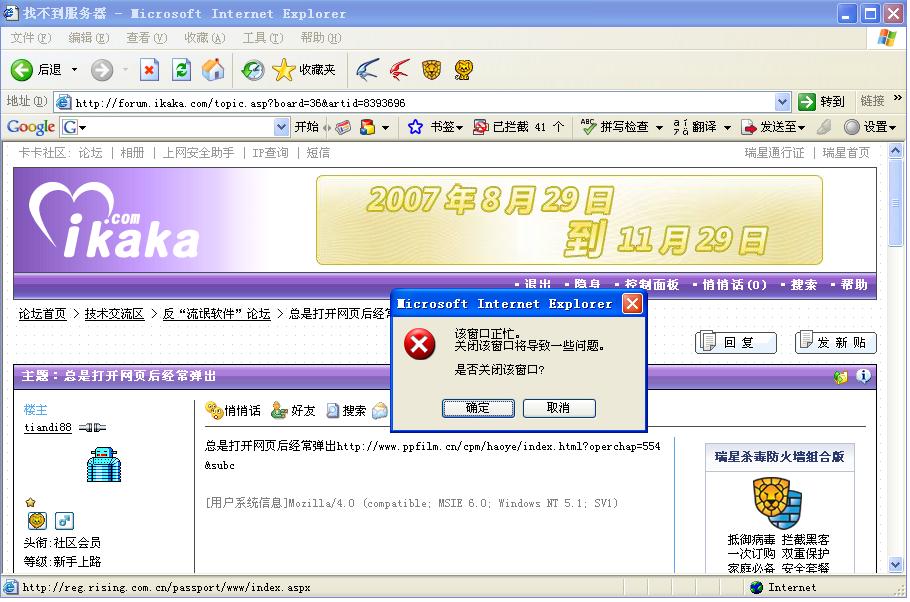910x602 pixels.
Task: Click 取消 to cancel the dialog
Action: coord(559,408)
